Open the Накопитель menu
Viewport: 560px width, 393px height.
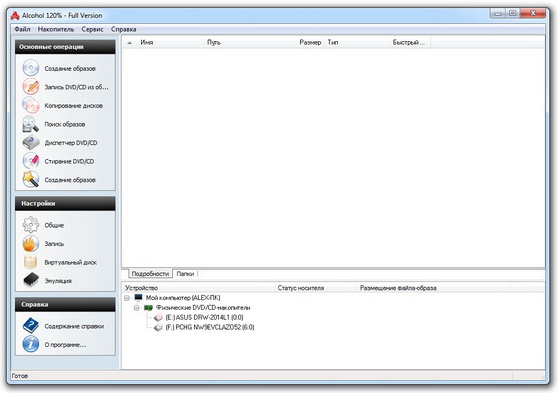coord(56,29)
